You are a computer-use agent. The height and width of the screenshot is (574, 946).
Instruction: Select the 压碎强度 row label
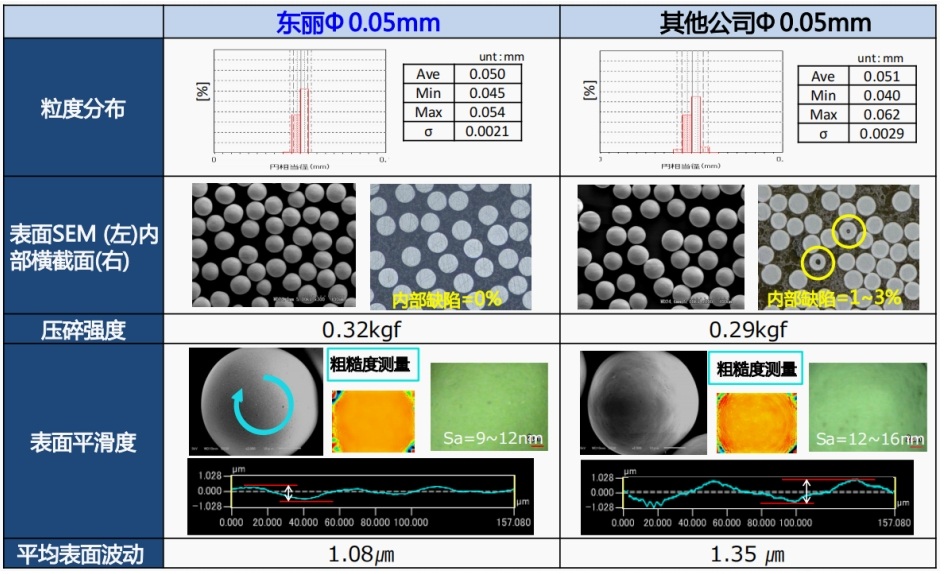click(83, 330)
